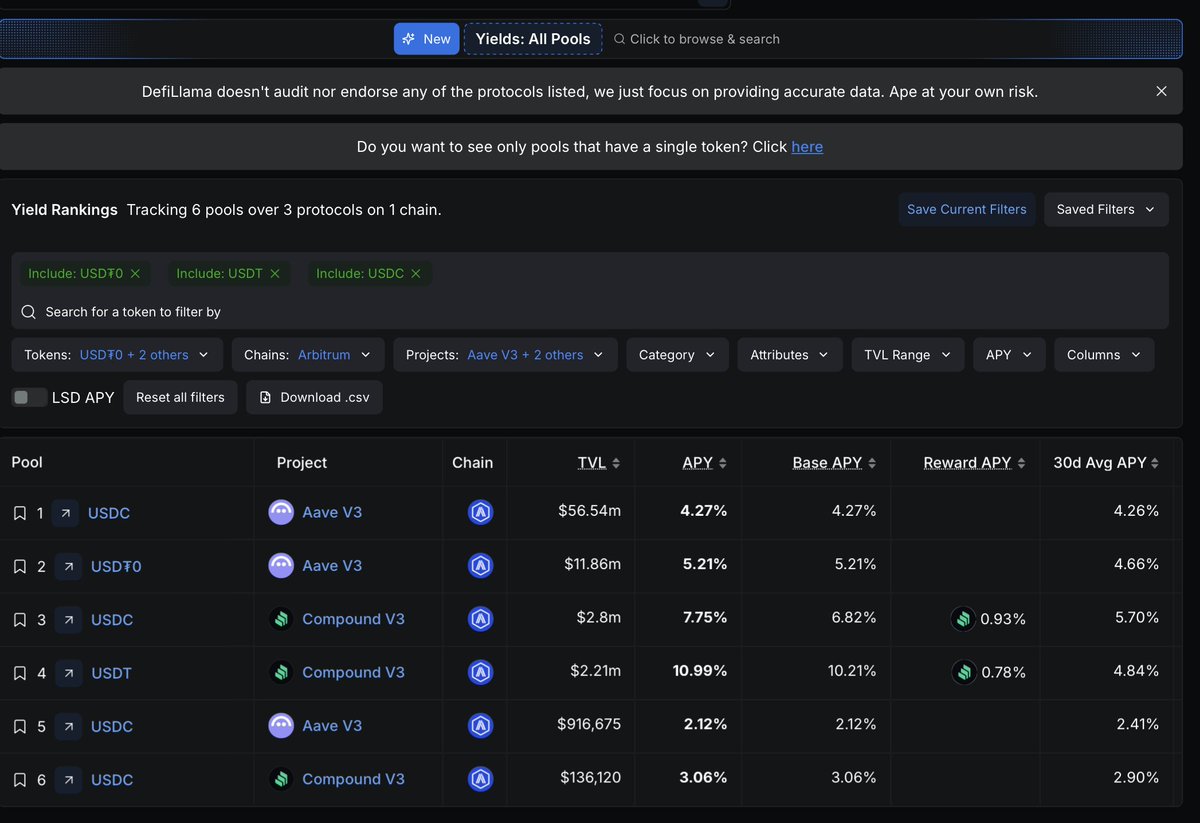This screenshot has height=823, width=1200.
Task: Click the 5.70% 30d average value
Action: pos(1138,618)
